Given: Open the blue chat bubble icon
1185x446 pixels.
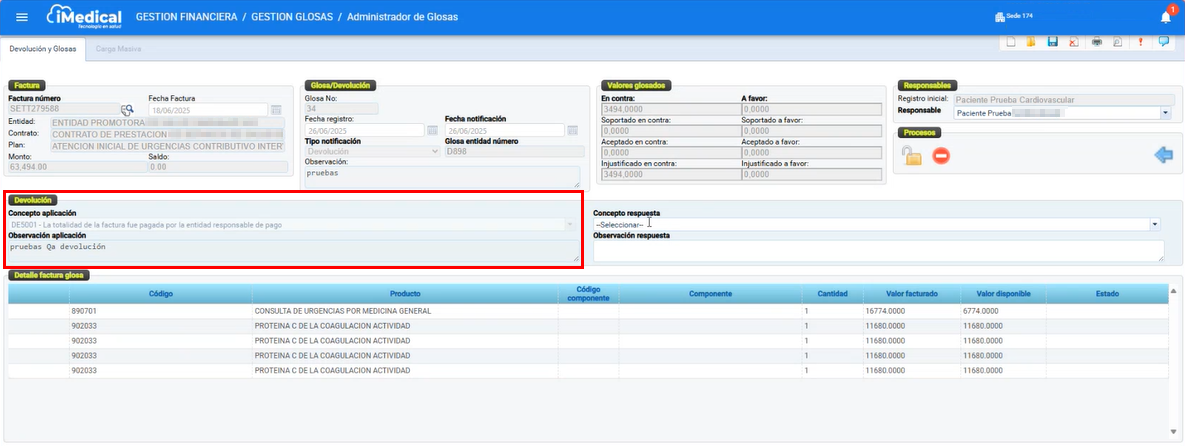Looking at the screenshot, I should pyautogui.click(x=1163, y=42).
